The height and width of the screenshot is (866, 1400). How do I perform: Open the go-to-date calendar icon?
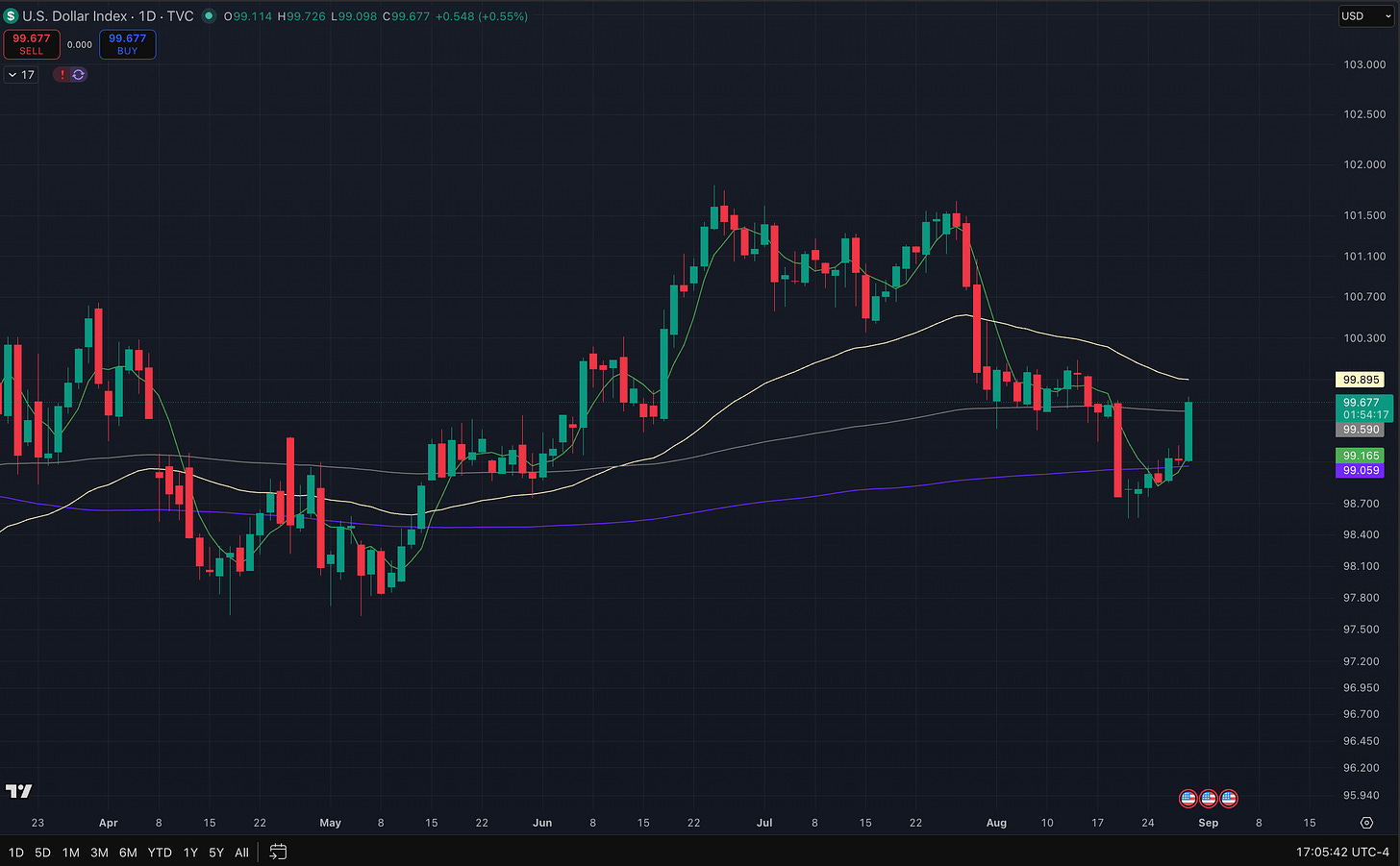[x=278, y=852]
